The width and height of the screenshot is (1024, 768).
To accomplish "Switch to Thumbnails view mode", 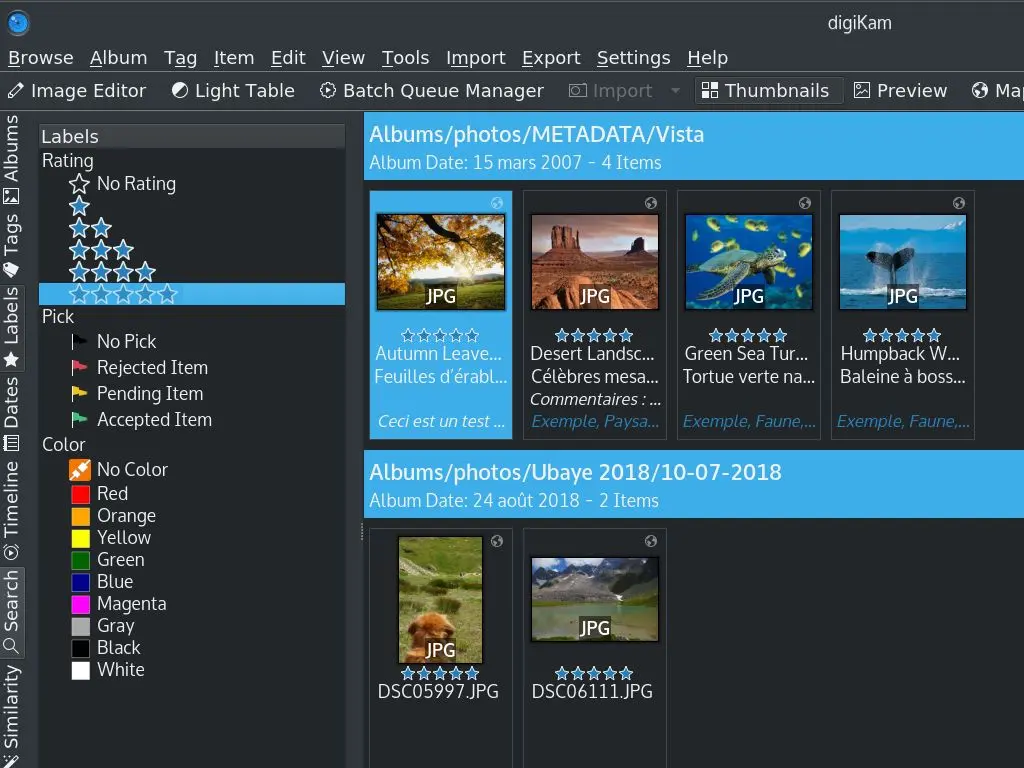I will pos(768,90).
